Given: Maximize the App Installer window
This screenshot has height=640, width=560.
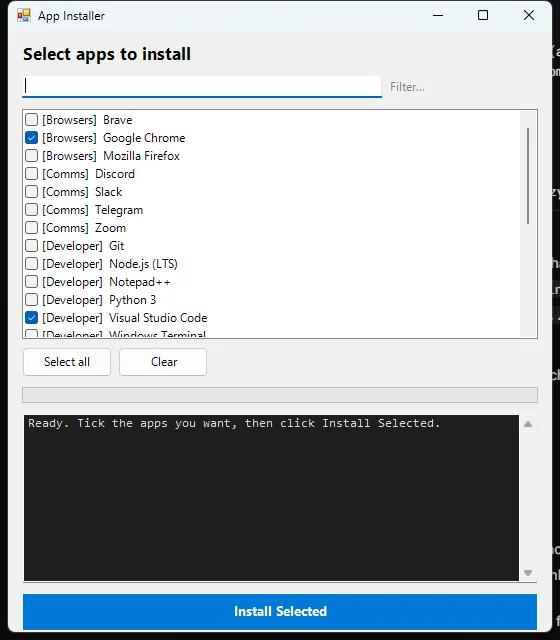Looking at the screenshot, I should [x=483, y=16].
